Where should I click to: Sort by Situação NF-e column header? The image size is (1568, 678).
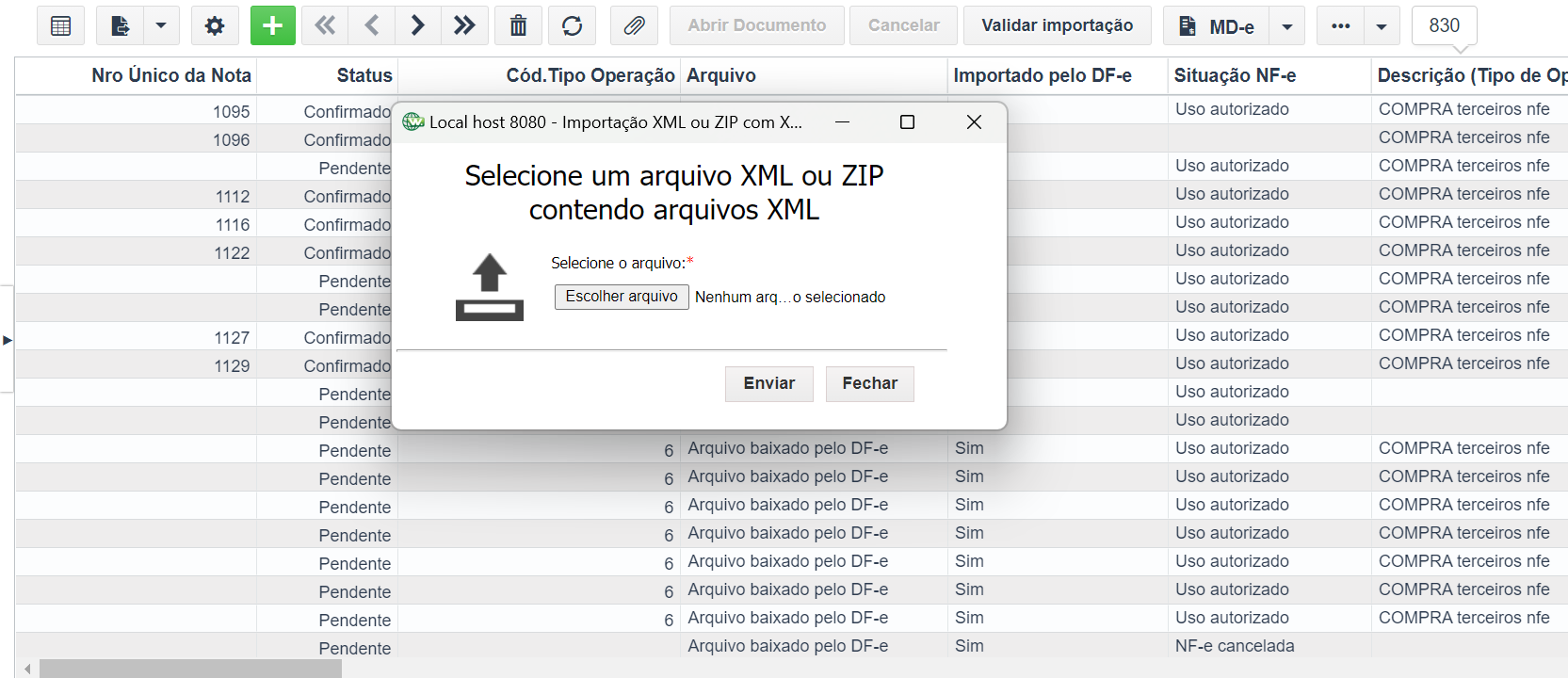tap(1269, 75)
